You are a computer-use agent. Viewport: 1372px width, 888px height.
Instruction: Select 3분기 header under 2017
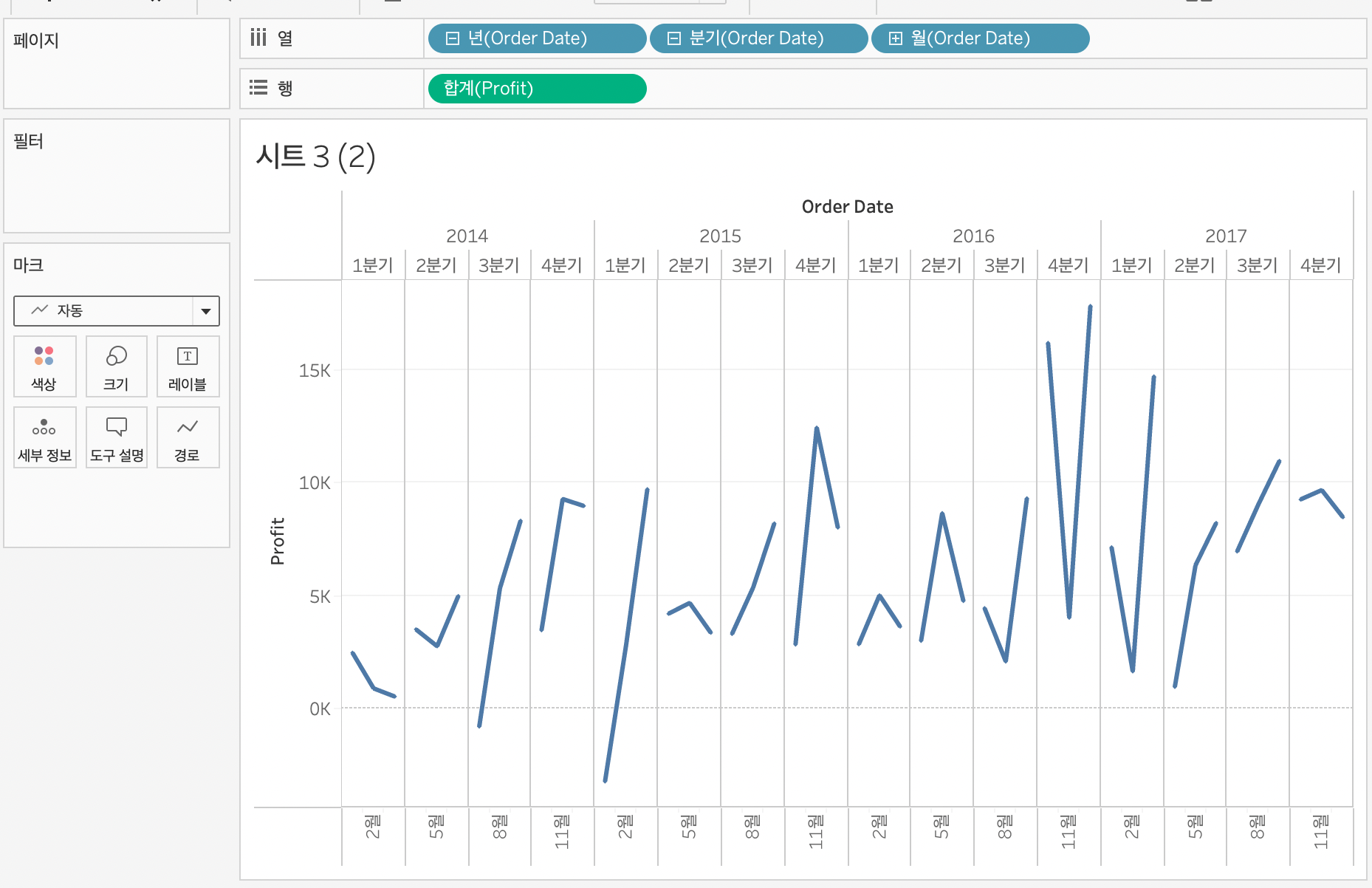(x=1258, y=265)
